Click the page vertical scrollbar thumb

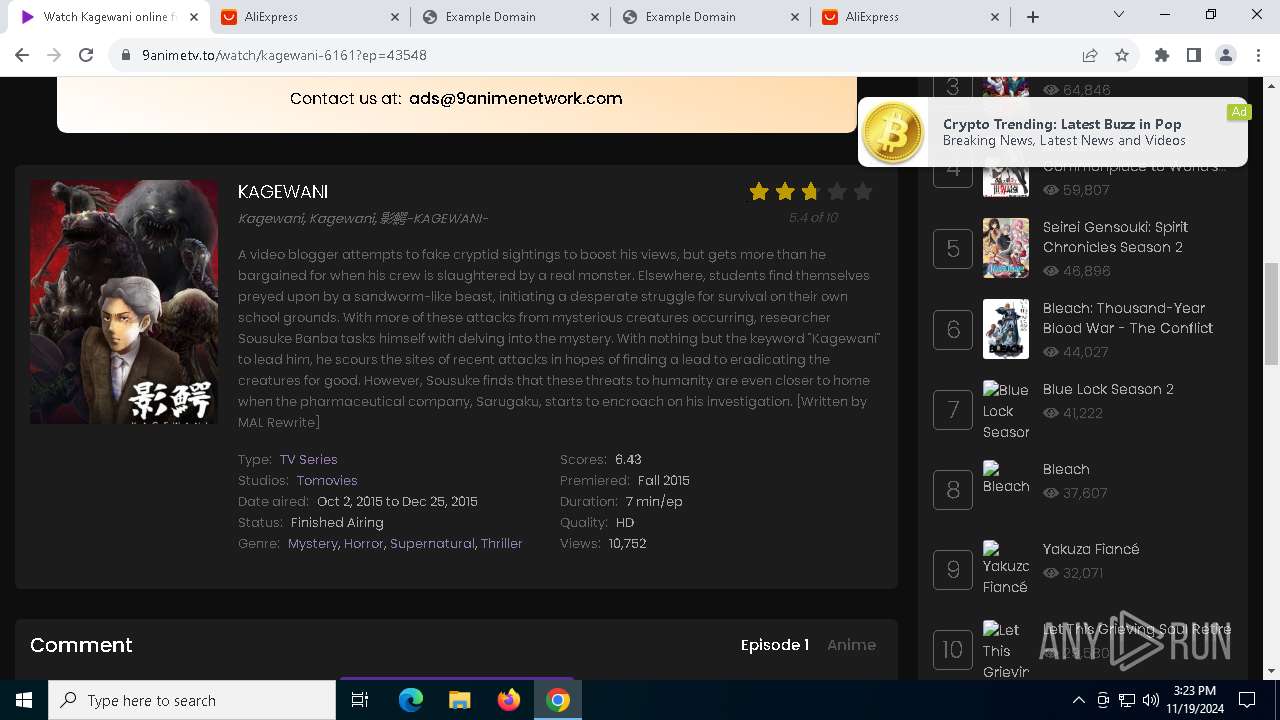click(1271, 315)
